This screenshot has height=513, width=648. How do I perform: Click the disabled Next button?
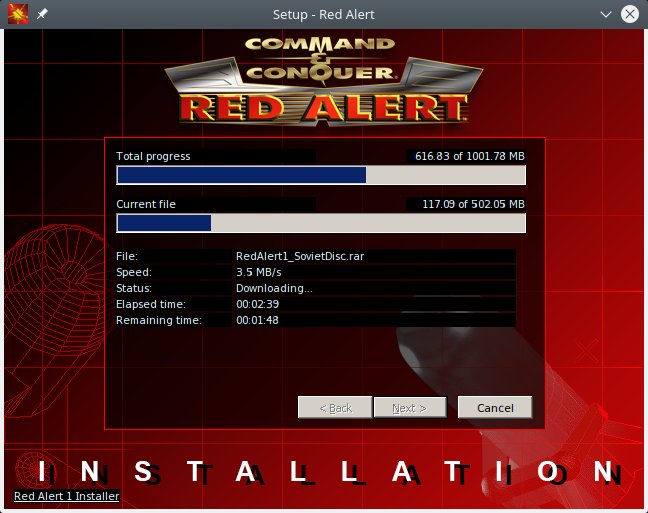(410, 408)
